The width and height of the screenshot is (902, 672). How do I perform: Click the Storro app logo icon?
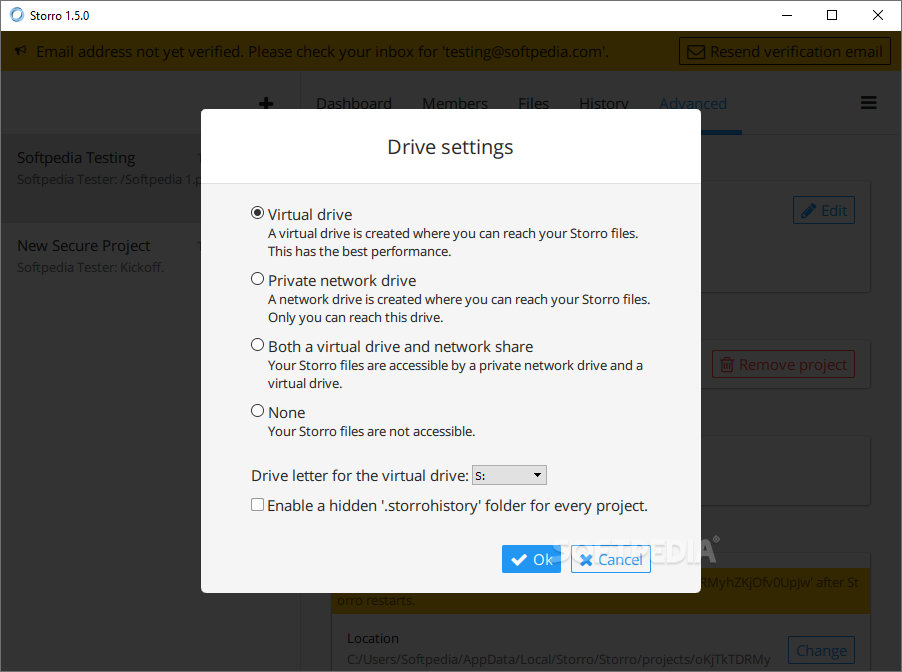pyautogui.click(x=17, y=15)
